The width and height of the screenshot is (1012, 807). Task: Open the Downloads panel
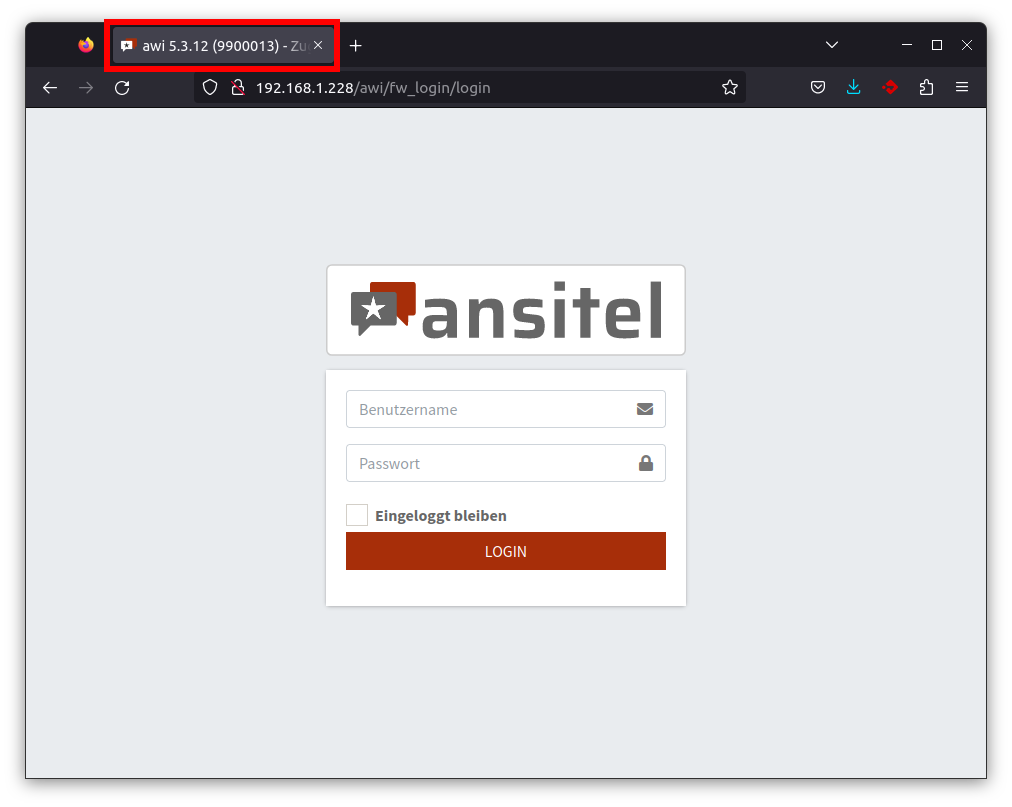(x=853, y=88)
